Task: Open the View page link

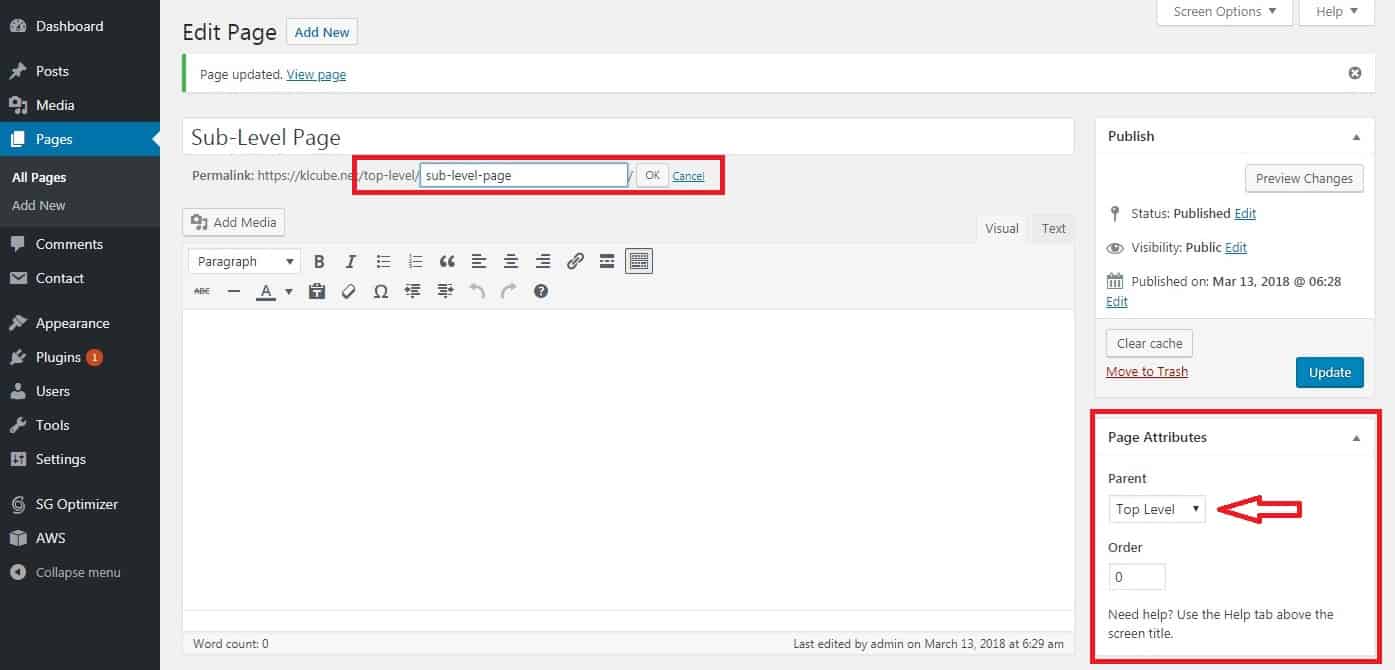Action: (316, 74)
